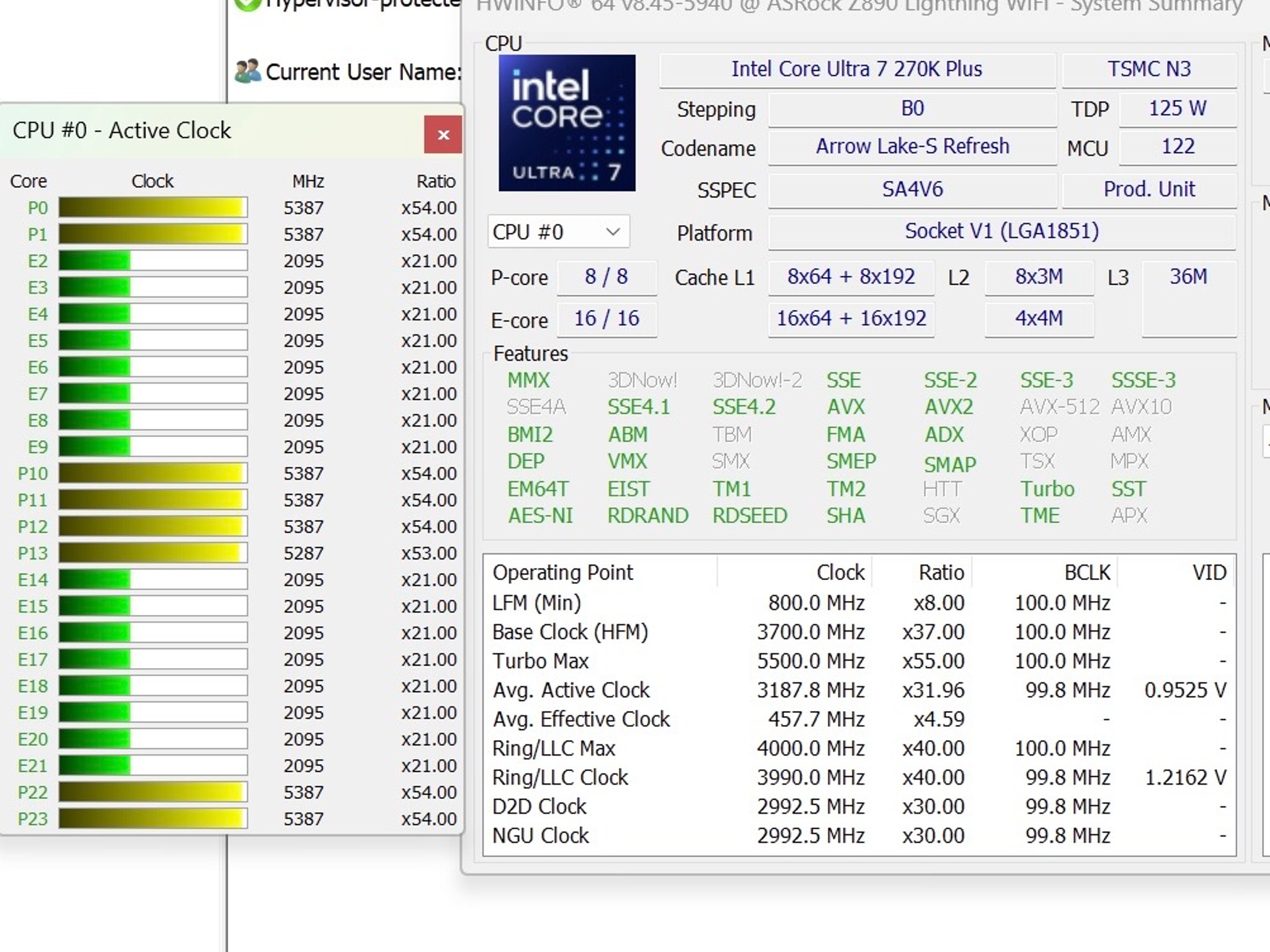Click the P13 MHz value 5287
This screenshot has width=1270, height=952.
tap(304, 553)
